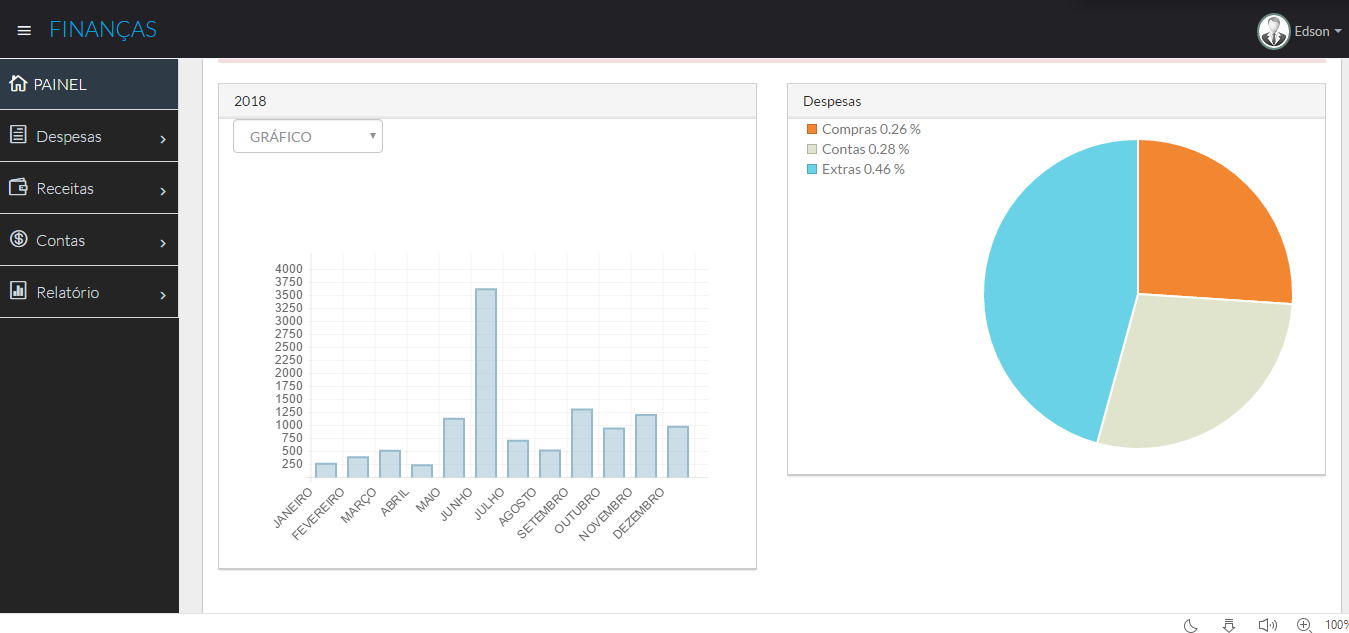
Task: Click the download arrow icon in status bar
Action: tap(1229, 625)
